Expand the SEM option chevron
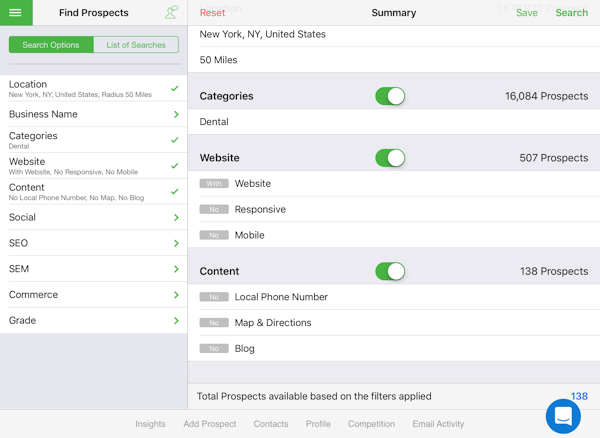 (x=176, y=269)
